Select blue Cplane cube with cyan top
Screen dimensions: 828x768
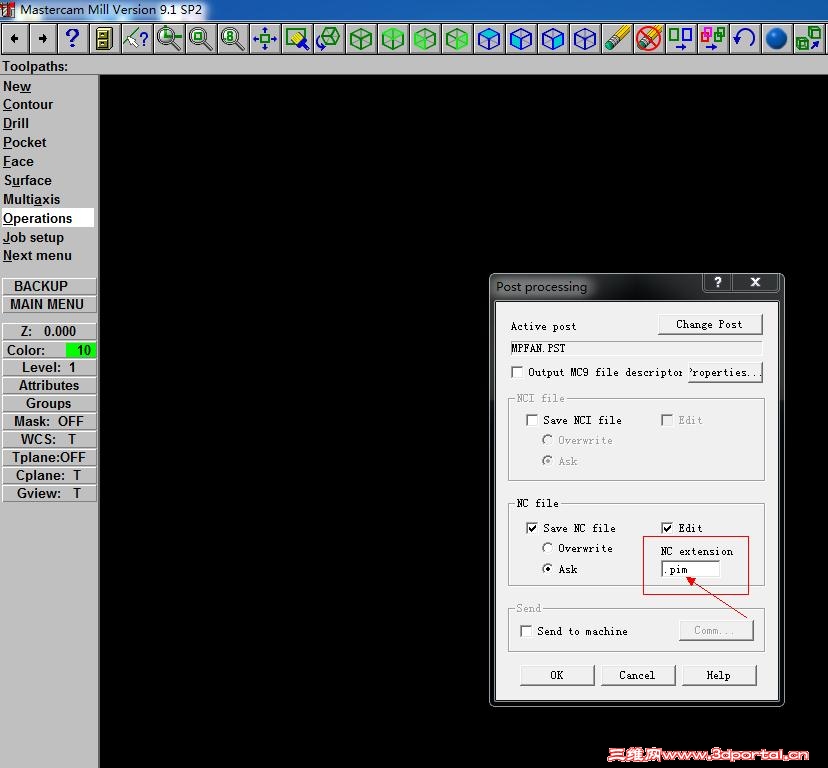coord(488,39)
